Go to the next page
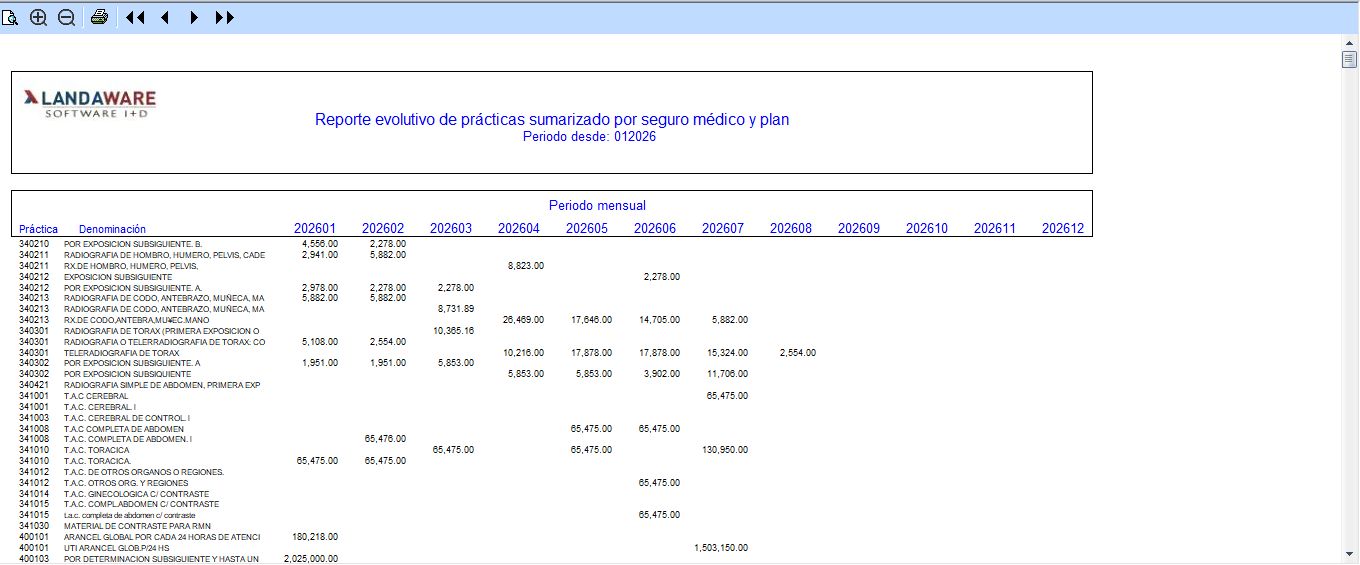This screenshot has height=565, width=1360. (194, 17)
